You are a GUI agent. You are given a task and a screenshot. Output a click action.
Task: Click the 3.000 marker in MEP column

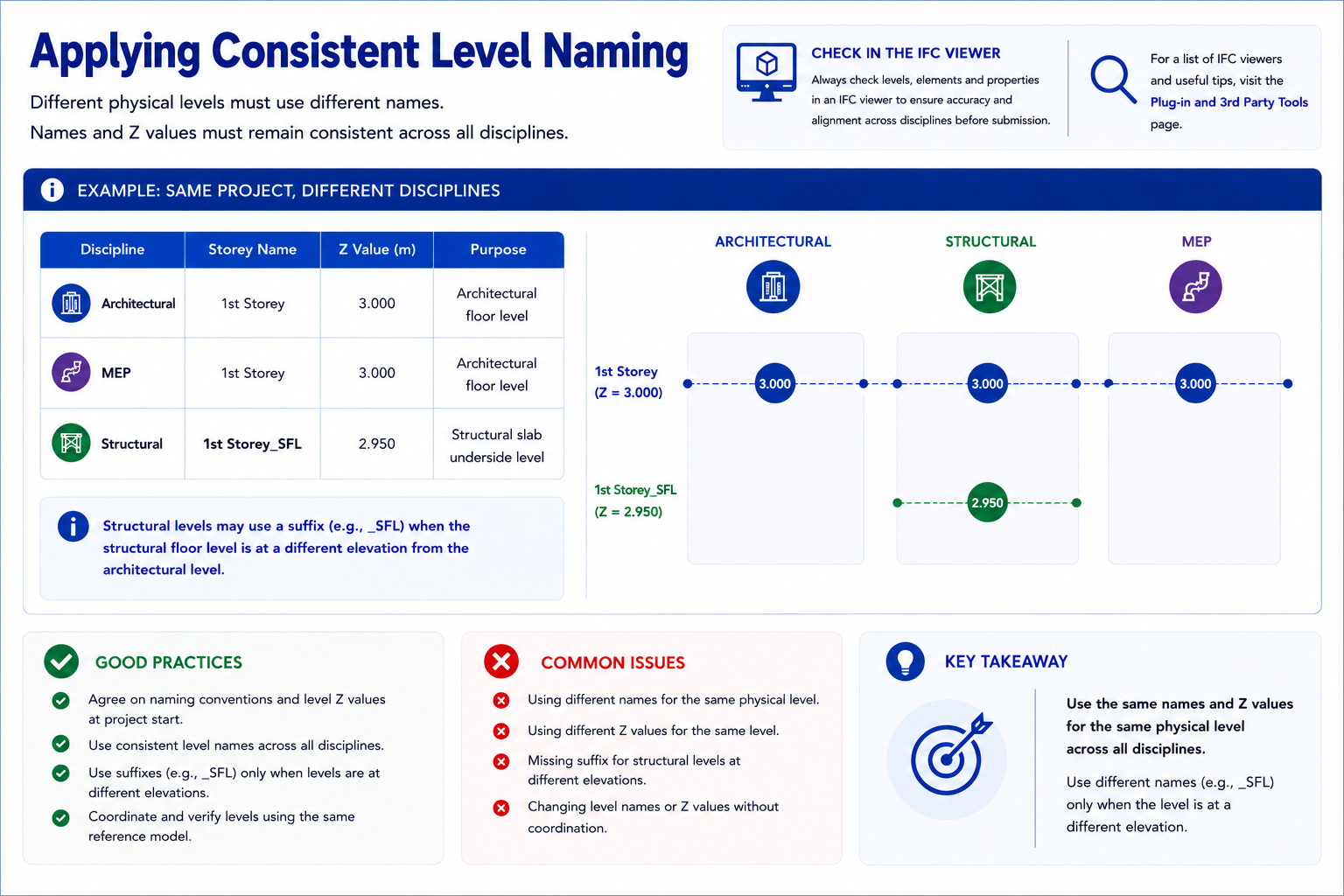point(1195,383)
